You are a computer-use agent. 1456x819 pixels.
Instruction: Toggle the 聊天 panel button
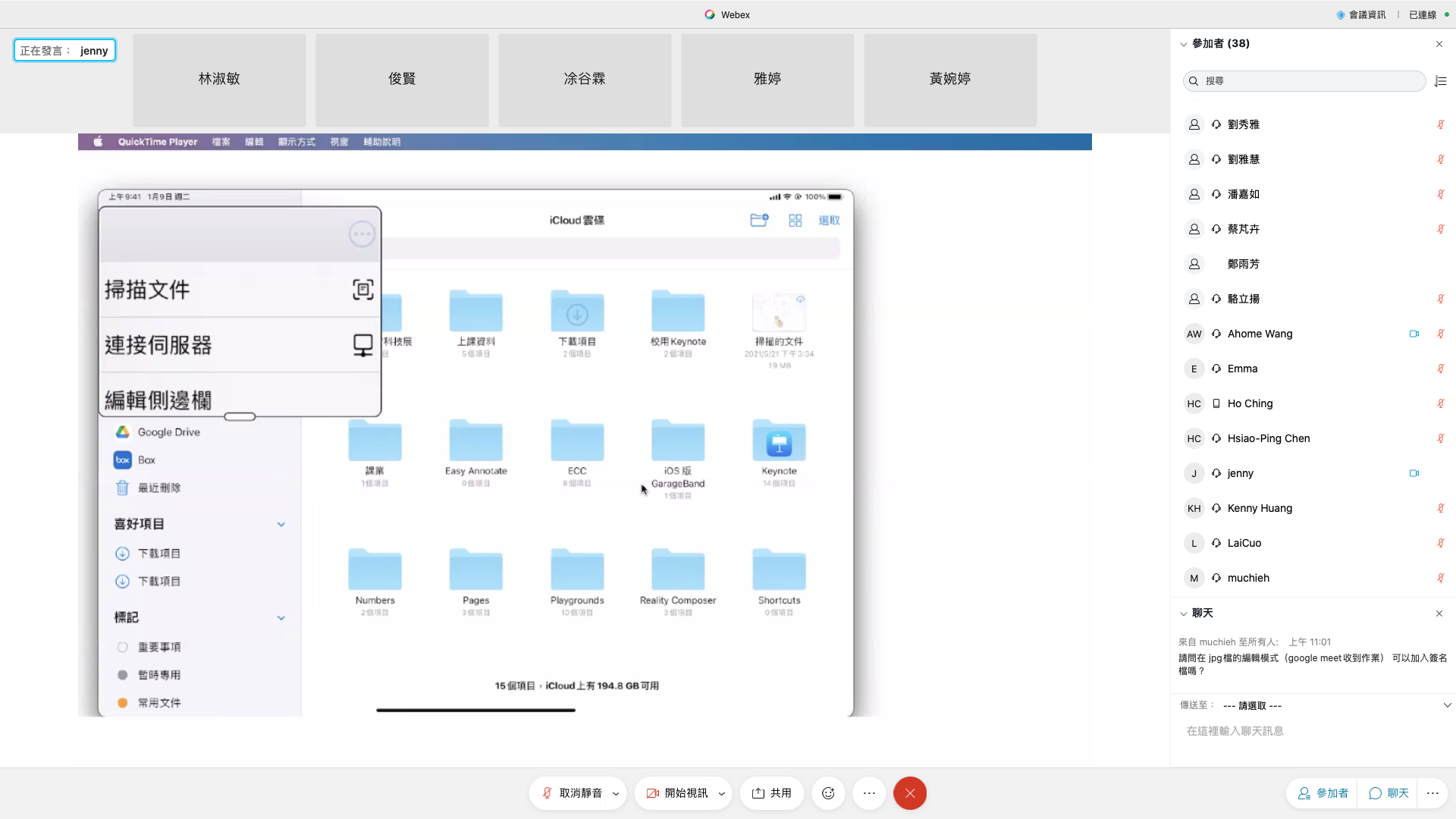[x=1389, y=793]
